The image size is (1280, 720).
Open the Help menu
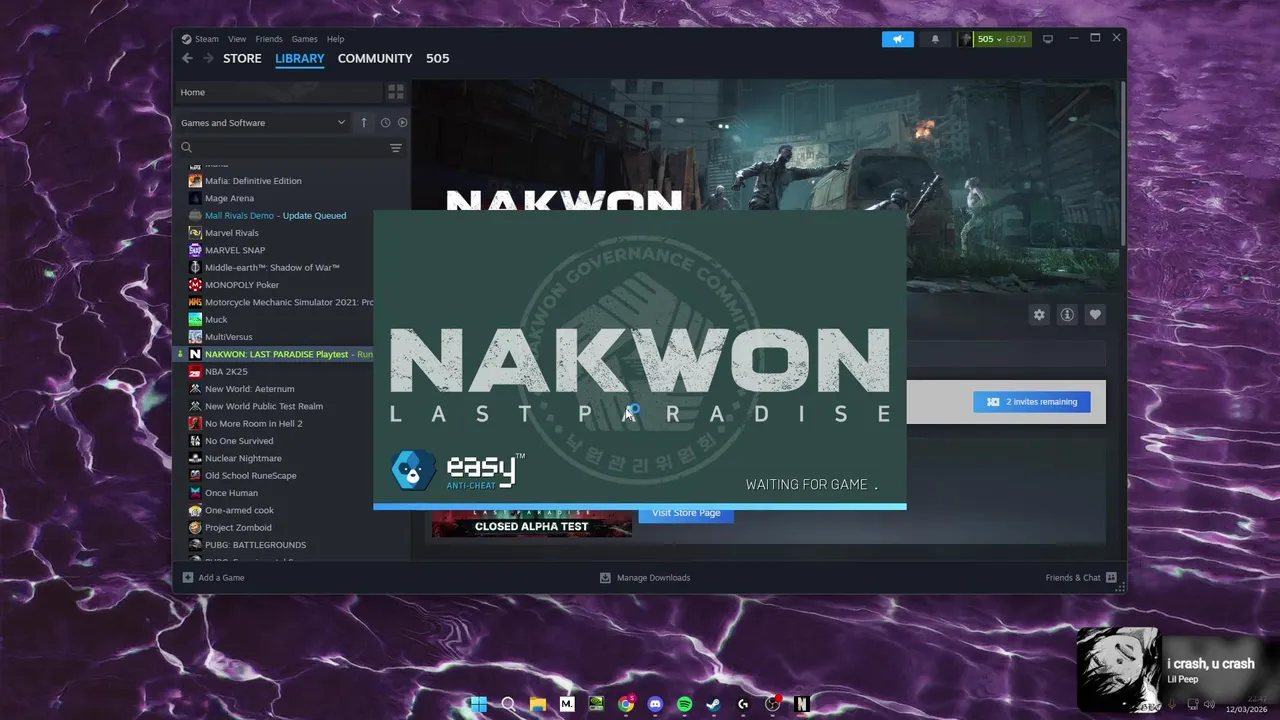pos(336,39)
